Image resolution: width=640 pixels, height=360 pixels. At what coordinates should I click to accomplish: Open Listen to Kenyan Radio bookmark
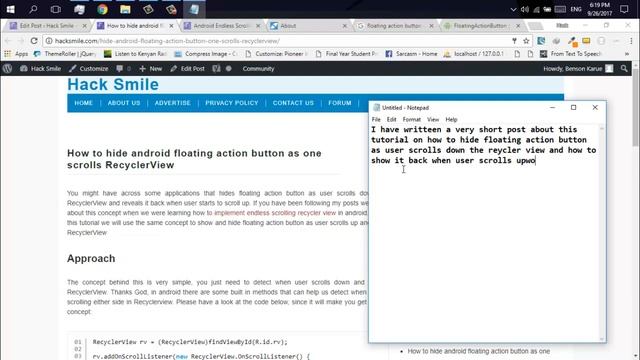(136, 54)
